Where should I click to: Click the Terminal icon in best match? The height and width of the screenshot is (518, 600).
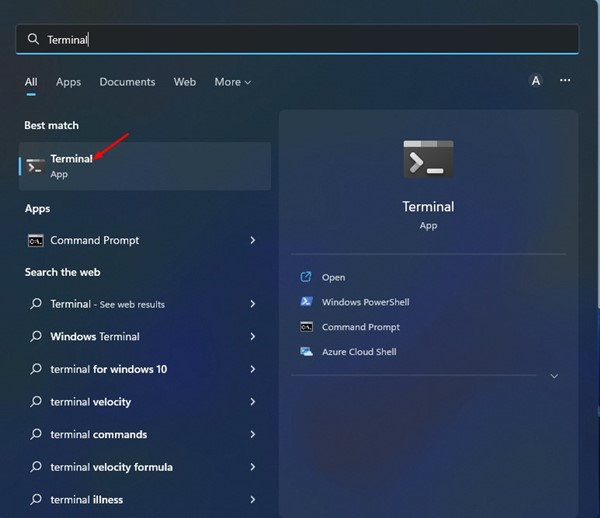coord(35,166)
